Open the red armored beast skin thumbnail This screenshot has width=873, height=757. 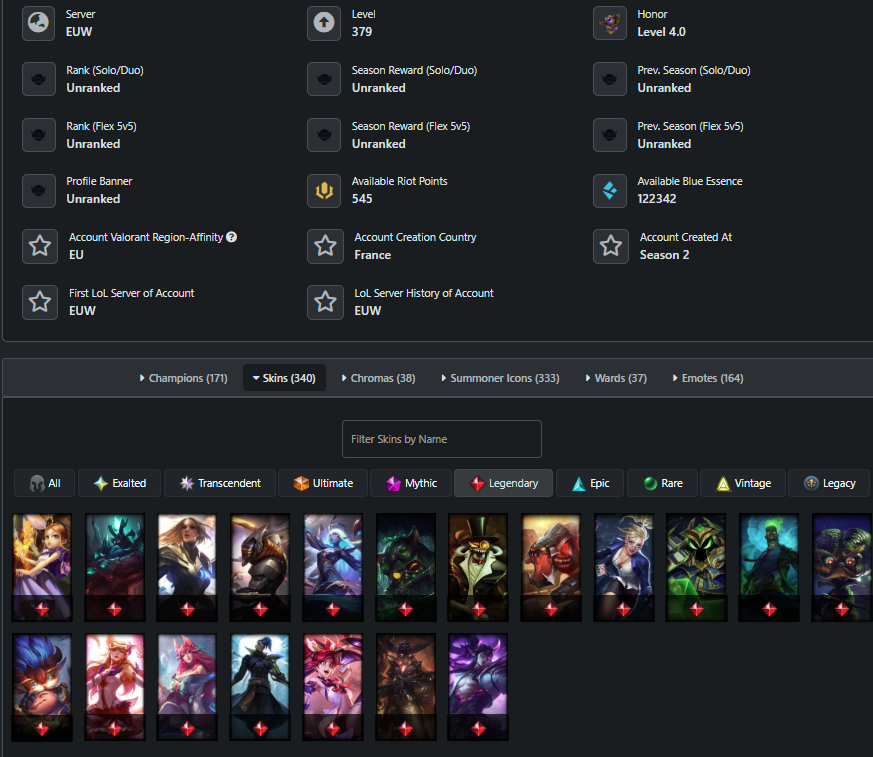[x=551, y=567]
